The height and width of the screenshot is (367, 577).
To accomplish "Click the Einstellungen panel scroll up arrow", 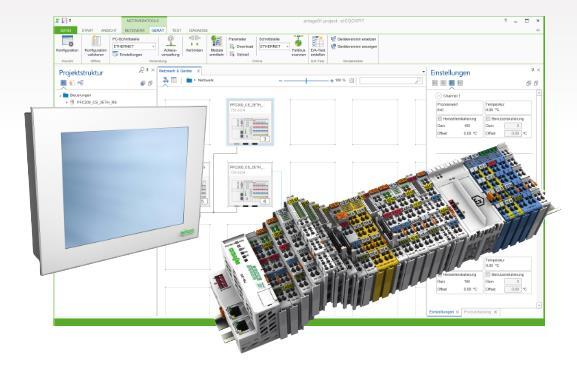I will 539,93.
